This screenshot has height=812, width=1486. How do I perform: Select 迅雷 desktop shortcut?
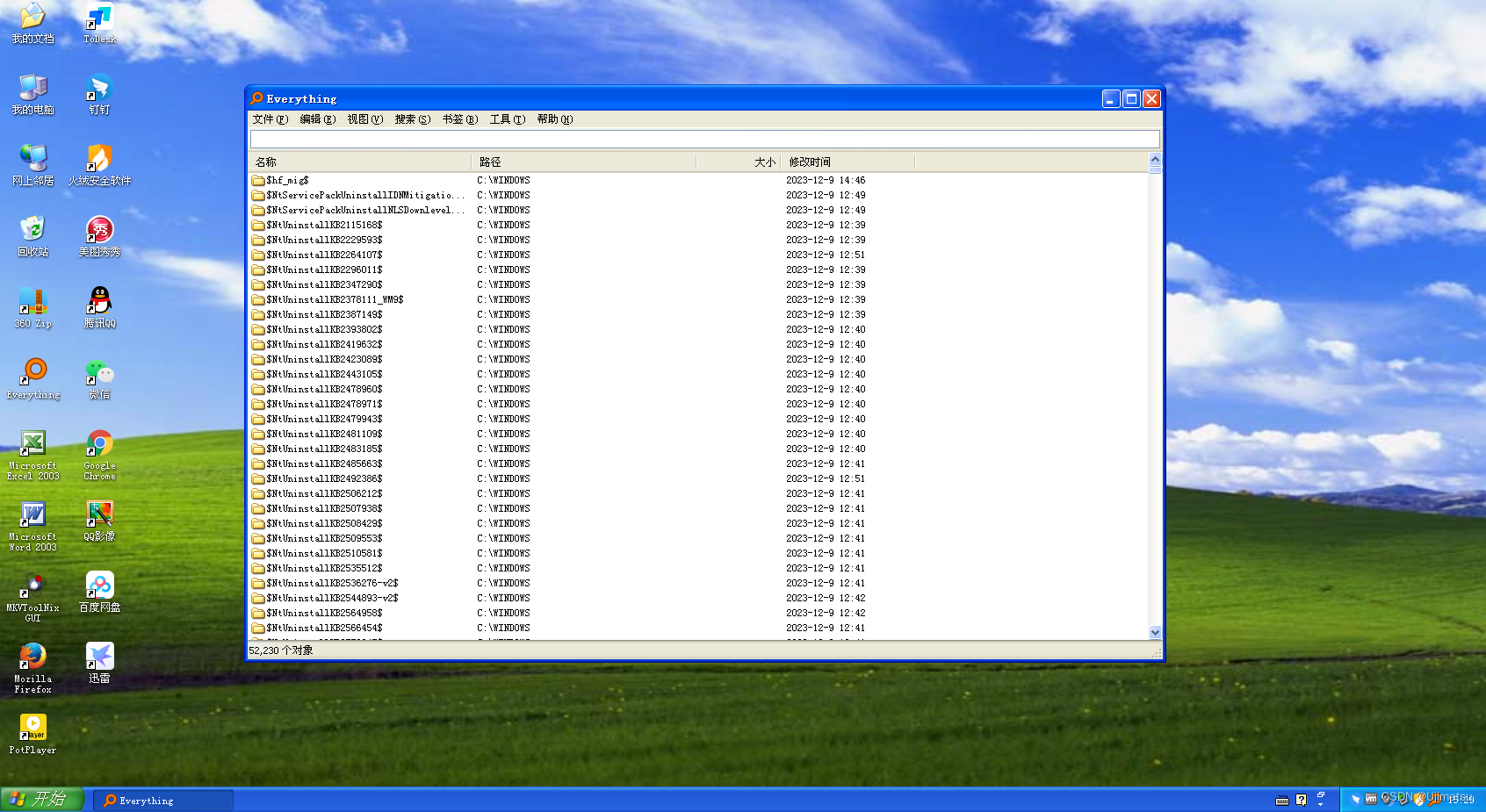99,664
